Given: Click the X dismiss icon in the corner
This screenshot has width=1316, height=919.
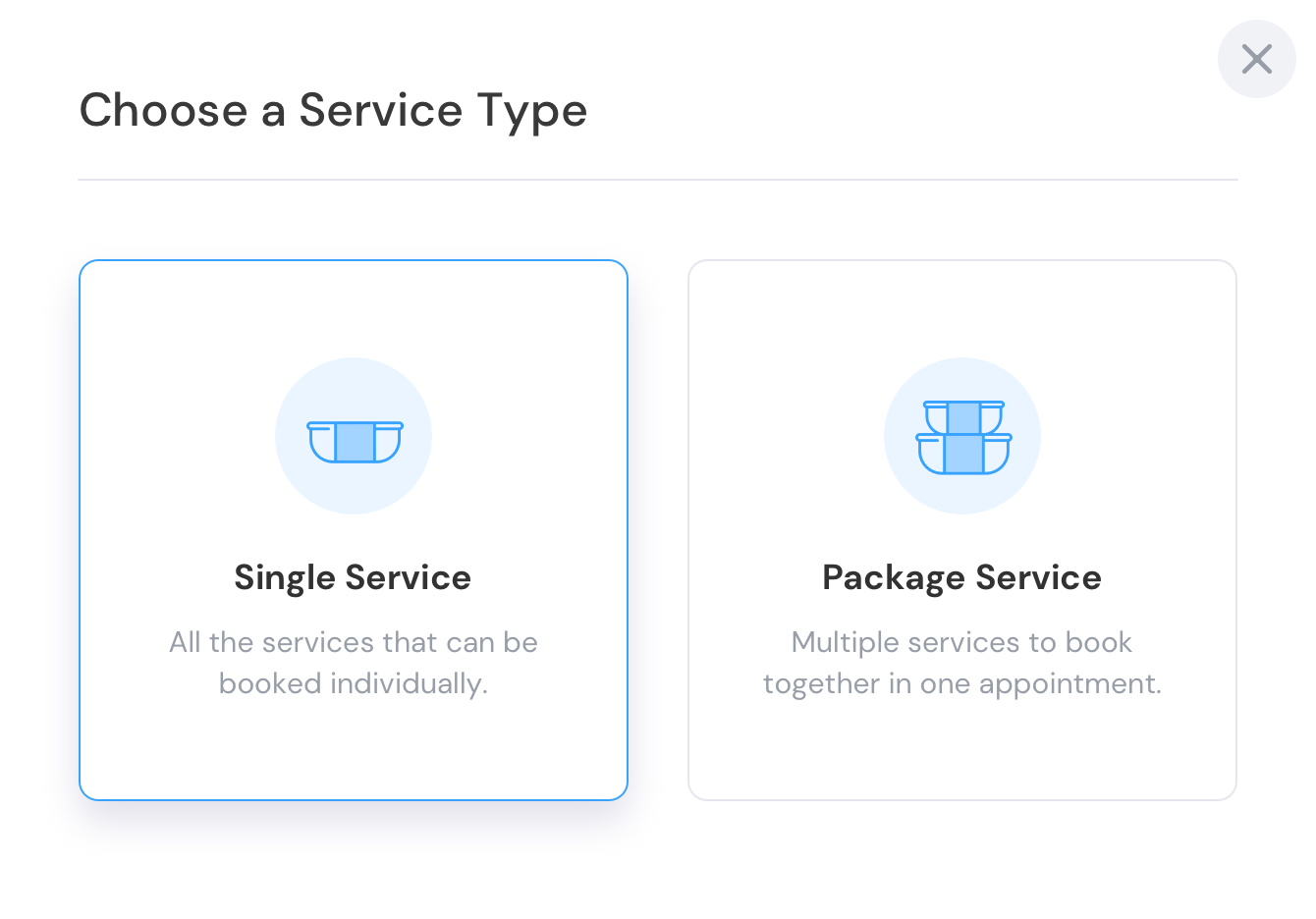Looking at the screenshot, I should [x=1257, y=59].
